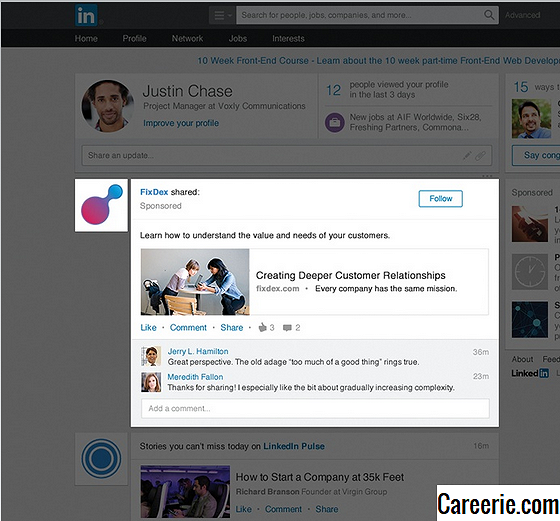
Task: Click Improve your profile link
Action: 181,123
